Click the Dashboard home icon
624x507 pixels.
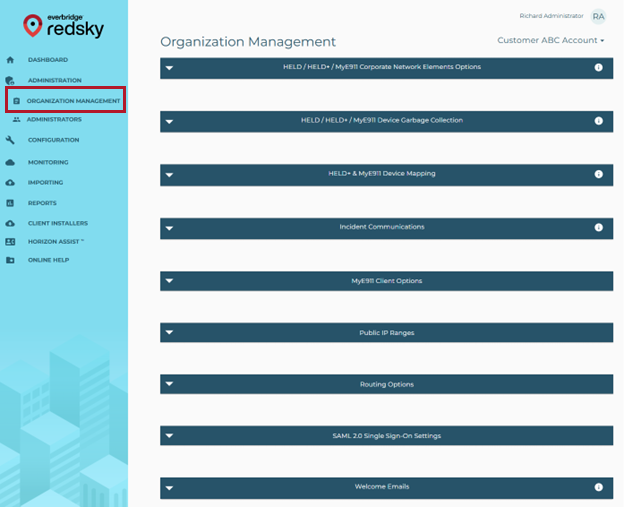pyautogui.click(x=10, y=60)
